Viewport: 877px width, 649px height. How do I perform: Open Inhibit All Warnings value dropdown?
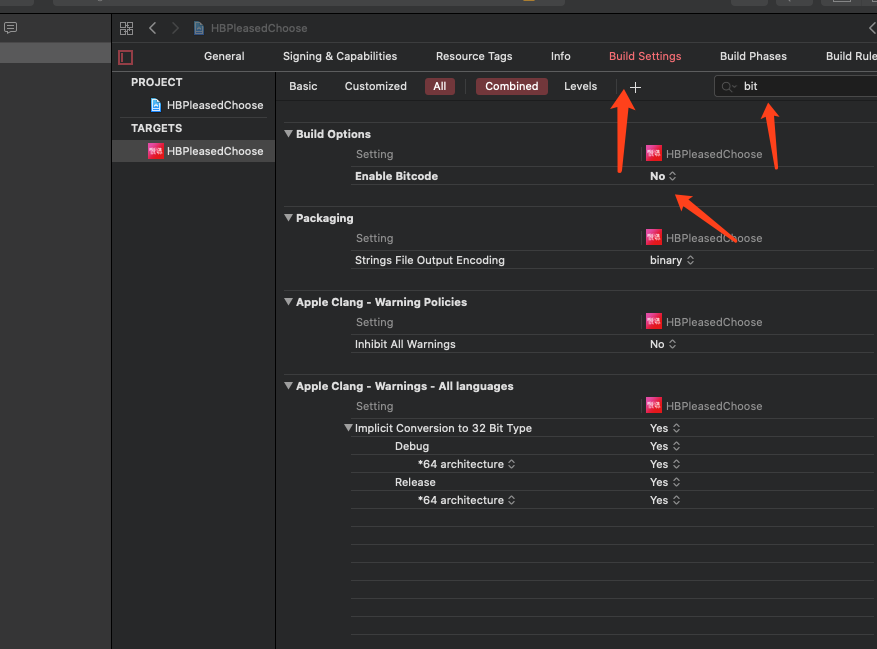(663, 344)
